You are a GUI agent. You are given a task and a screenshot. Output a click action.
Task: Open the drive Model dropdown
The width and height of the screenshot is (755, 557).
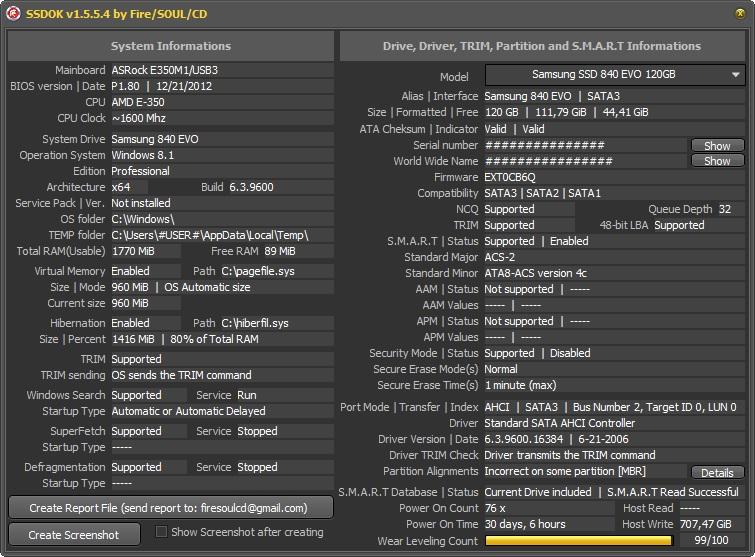615,75
